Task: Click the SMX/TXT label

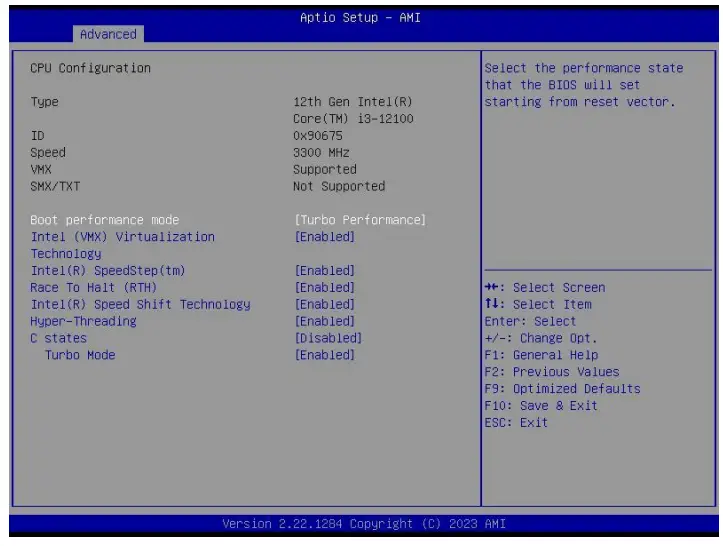Action: tap(55, 186)
